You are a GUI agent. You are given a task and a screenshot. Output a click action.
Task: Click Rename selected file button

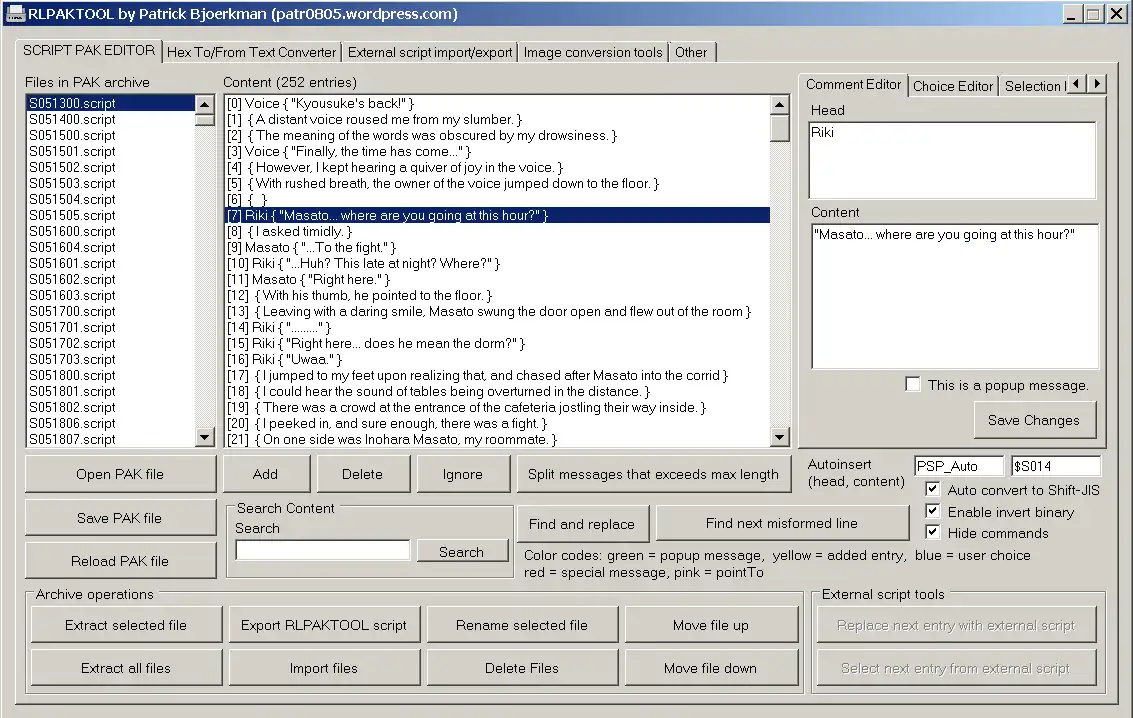coord(522,625)
